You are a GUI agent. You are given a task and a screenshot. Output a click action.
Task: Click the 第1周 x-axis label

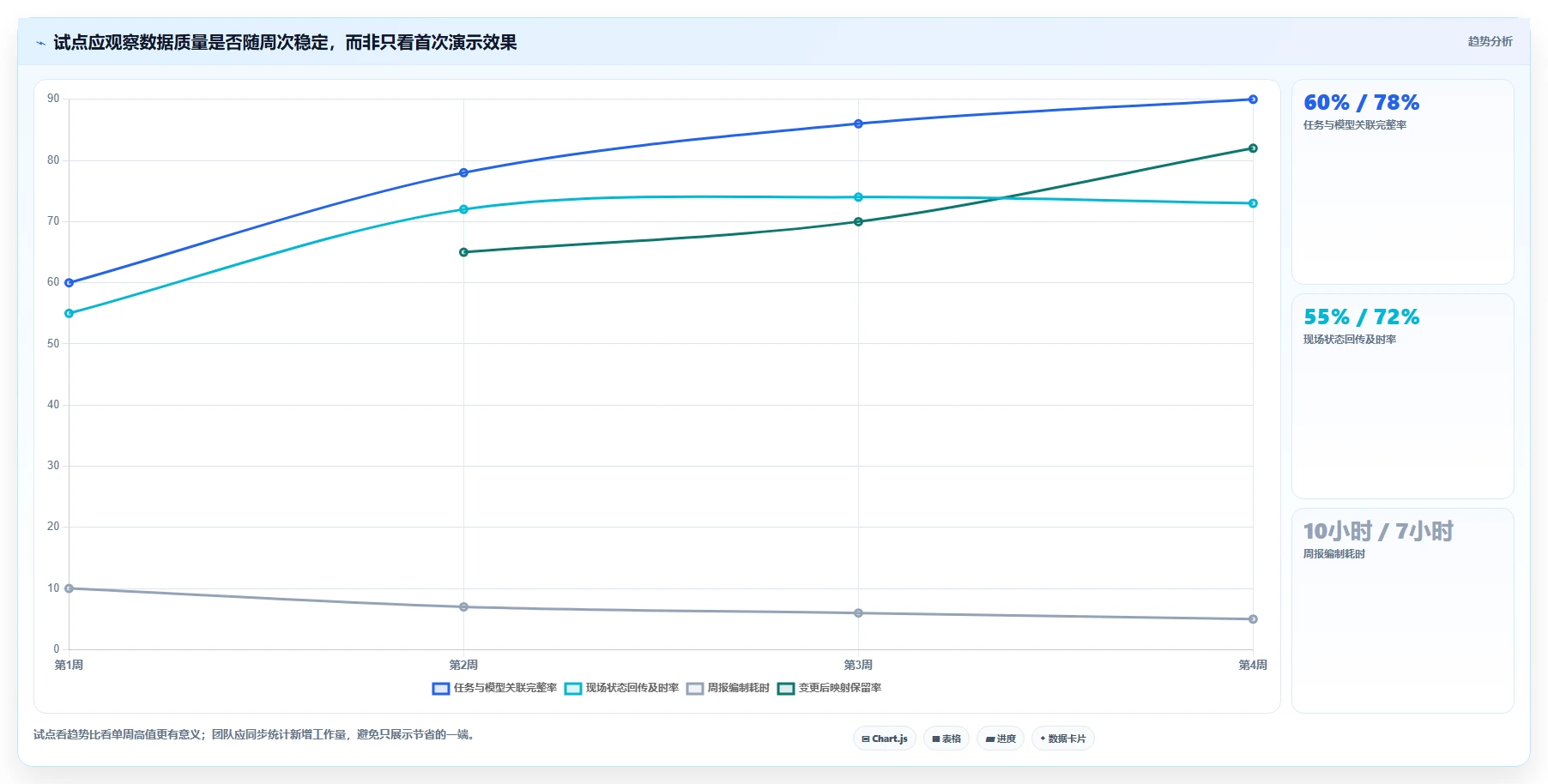(69, 666)
